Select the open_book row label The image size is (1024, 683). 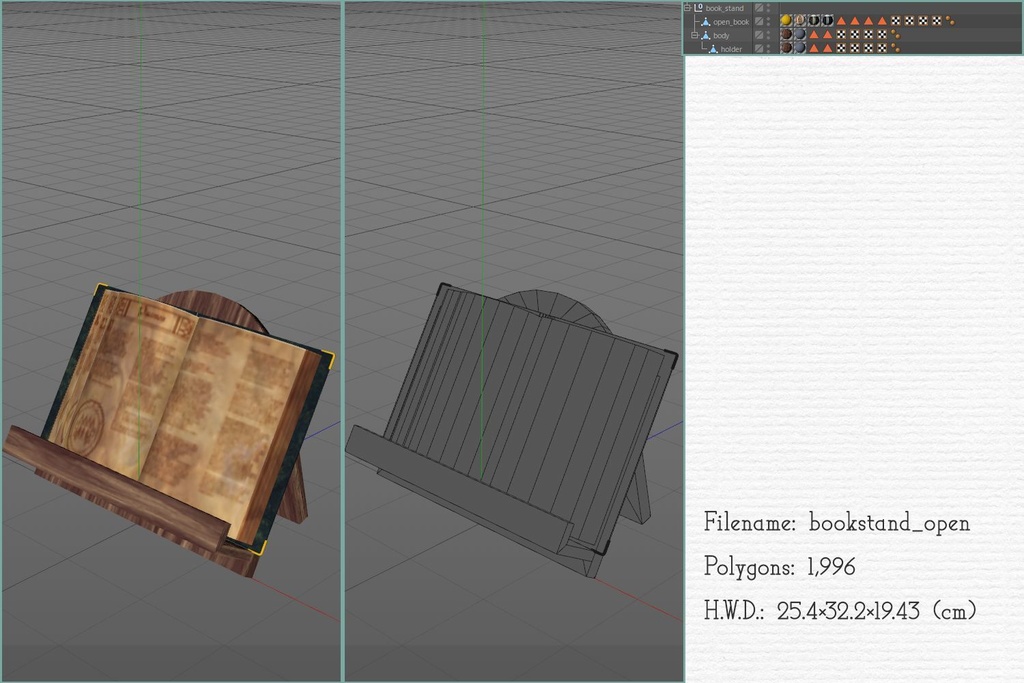tap(731, 22)
